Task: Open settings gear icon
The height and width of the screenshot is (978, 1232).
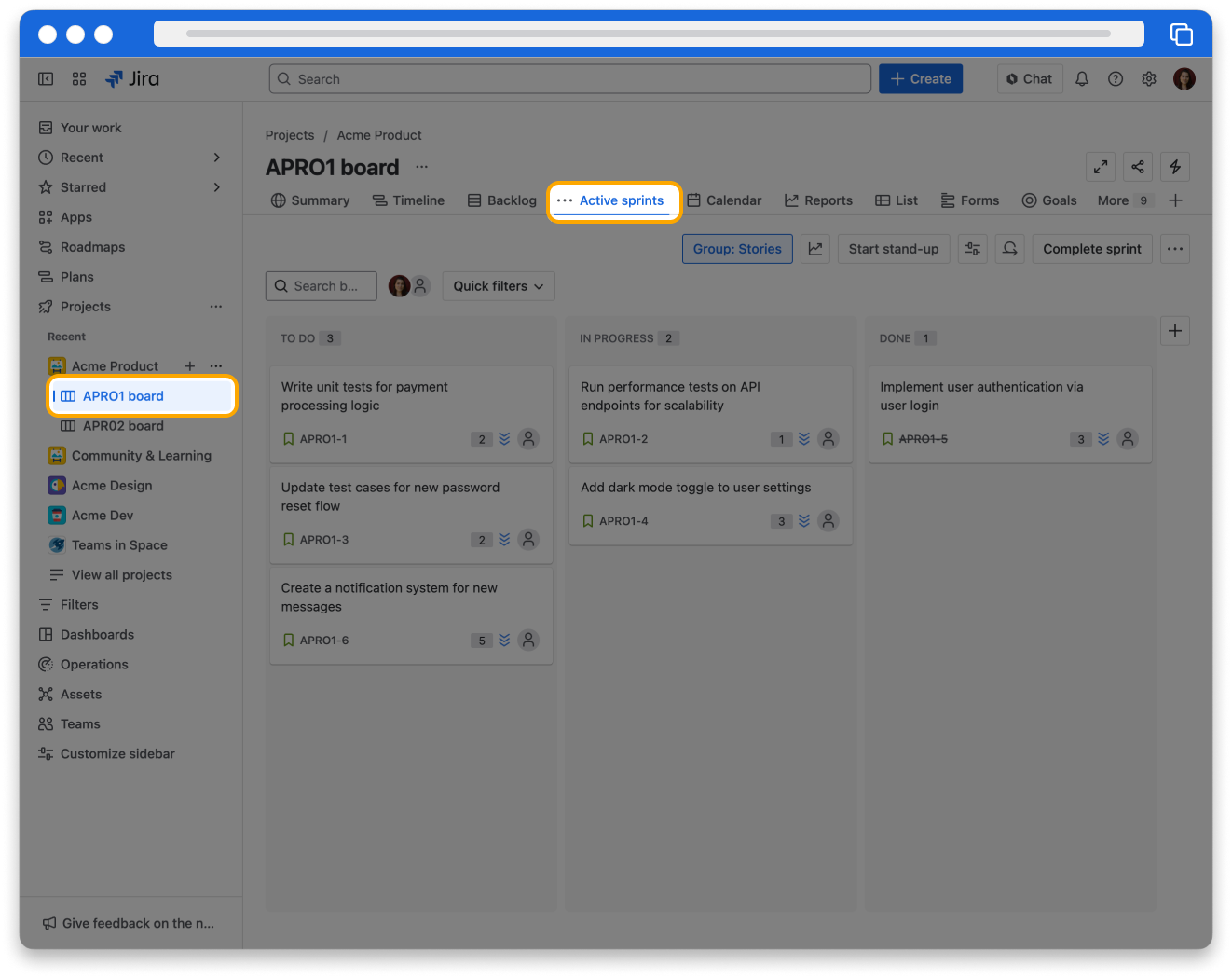Action: [1149, 79]
